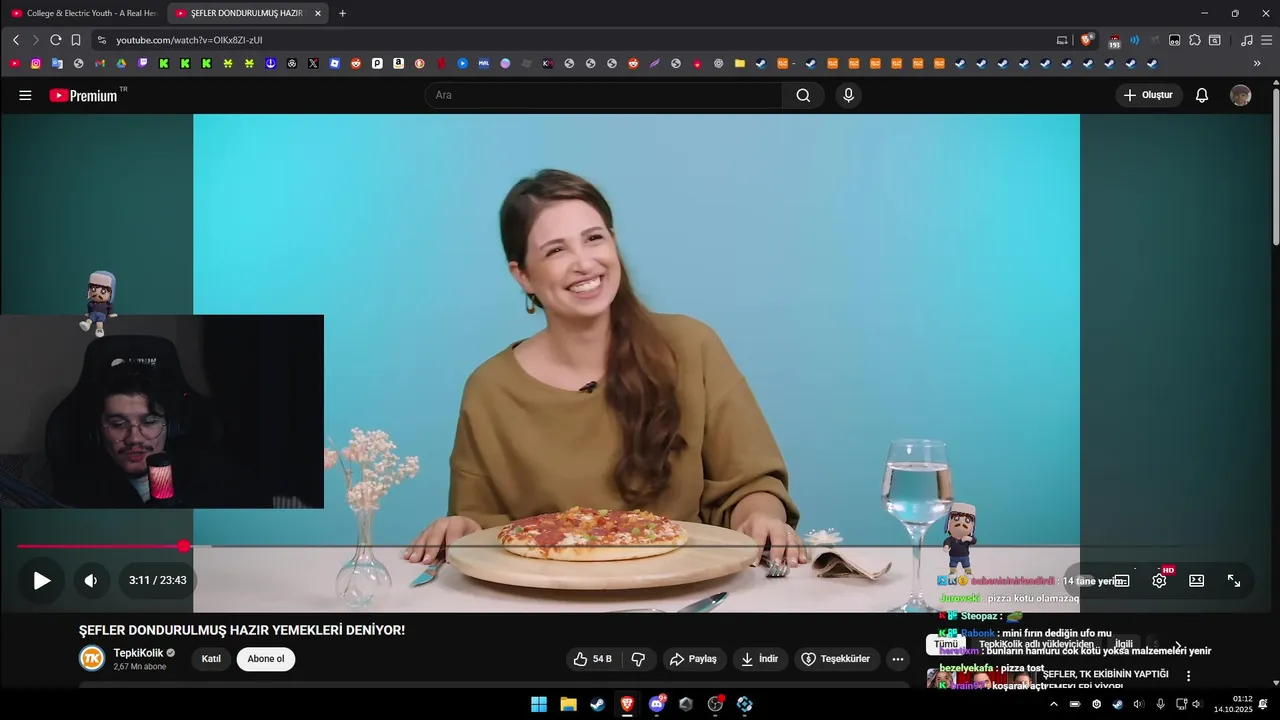Close the ŞEFLER DONDURULMUŞ HAZIR tab
Screen dimensions: 1280x720
point(318,13)
